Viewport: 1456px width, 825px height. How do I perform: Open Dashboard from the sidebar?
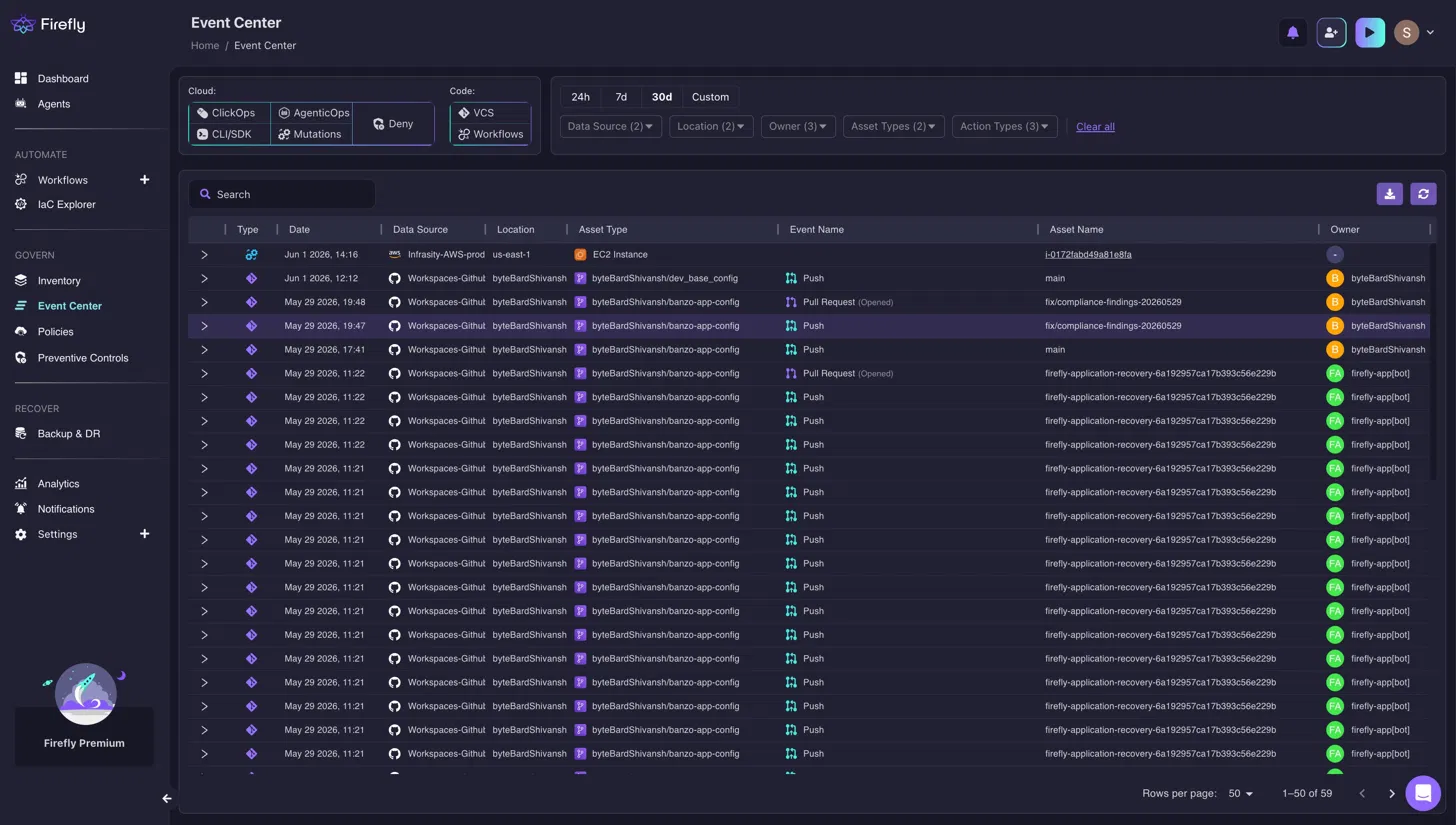(63, 78)
